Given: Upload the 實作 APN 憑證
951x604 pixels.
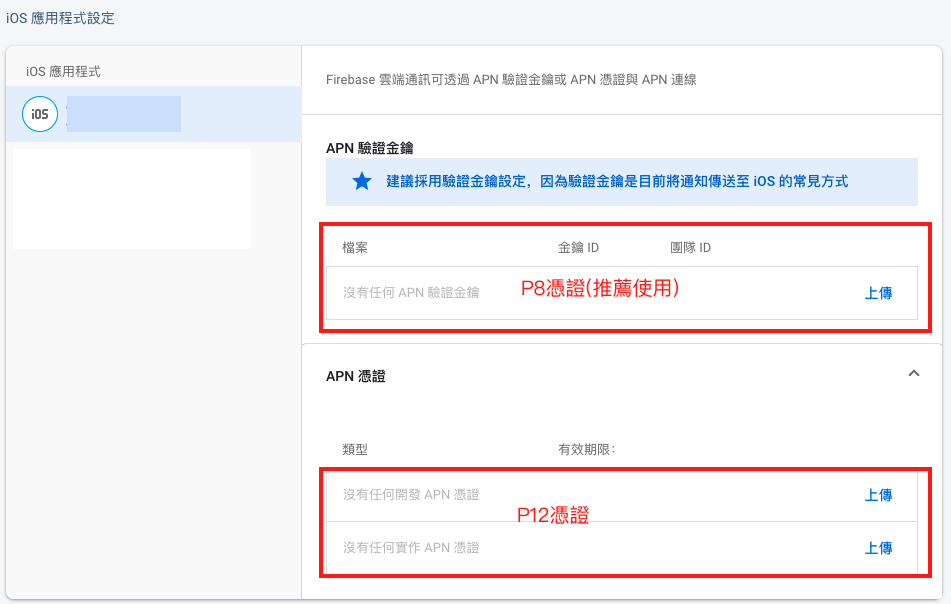Looking at the screenshot, I should (x=878, y=548).
